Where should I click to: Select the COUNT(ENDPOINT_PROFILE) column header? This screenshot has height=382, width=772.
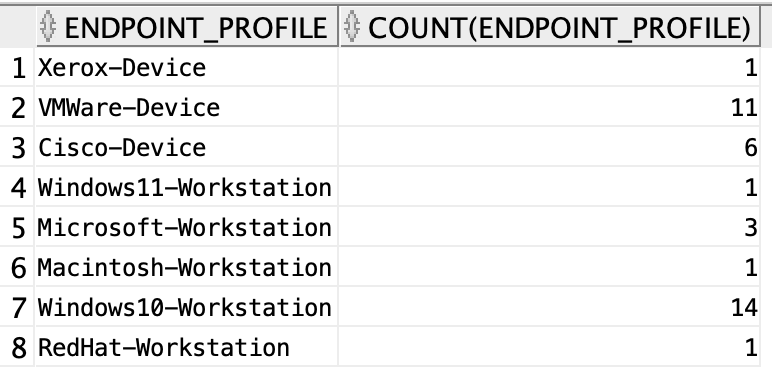pyautogui.click(x=549, y=27)
